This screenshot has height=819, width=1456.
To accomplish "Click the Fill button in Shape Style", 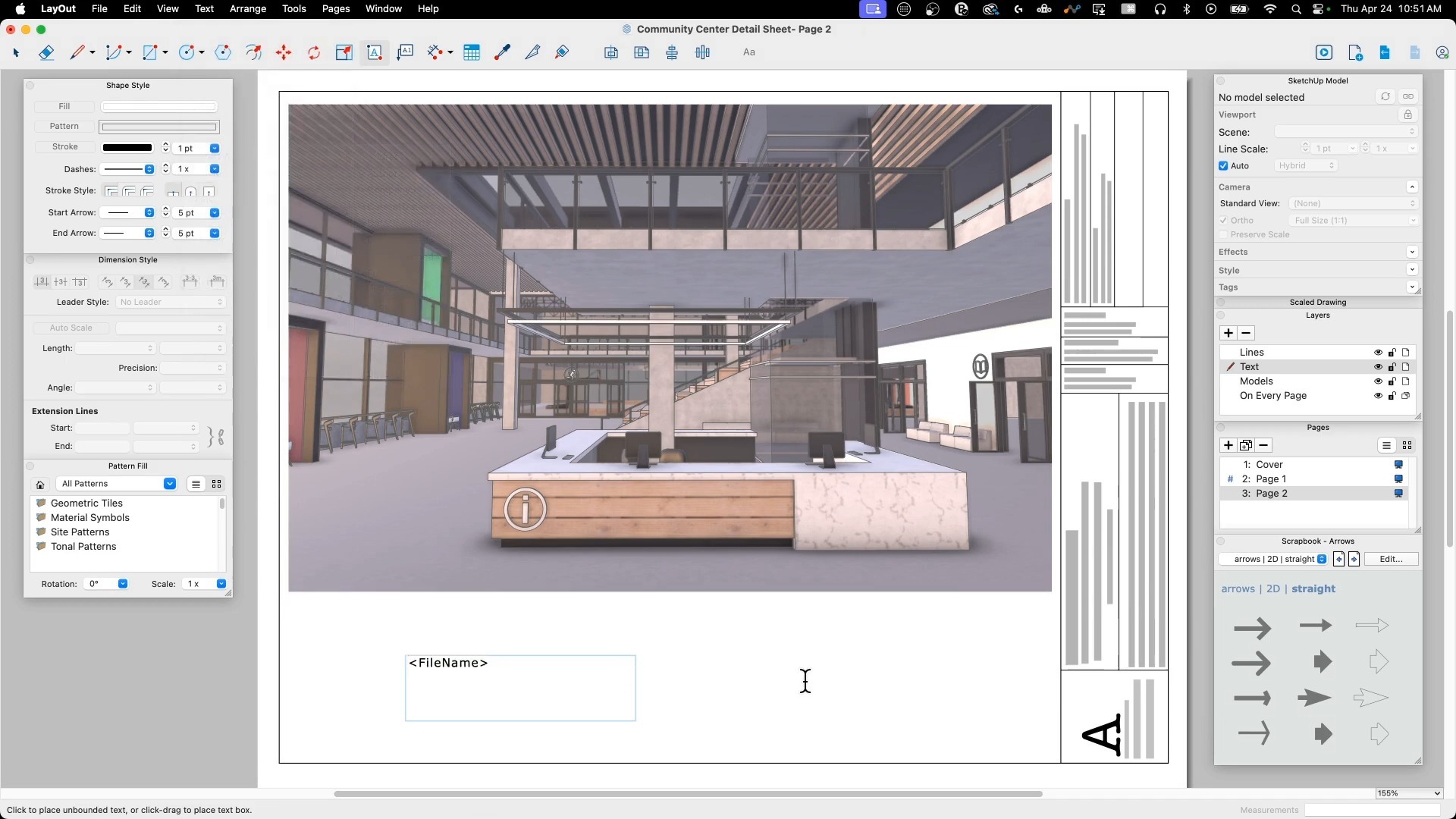I will pyautogui.click(x=64, y=107).
